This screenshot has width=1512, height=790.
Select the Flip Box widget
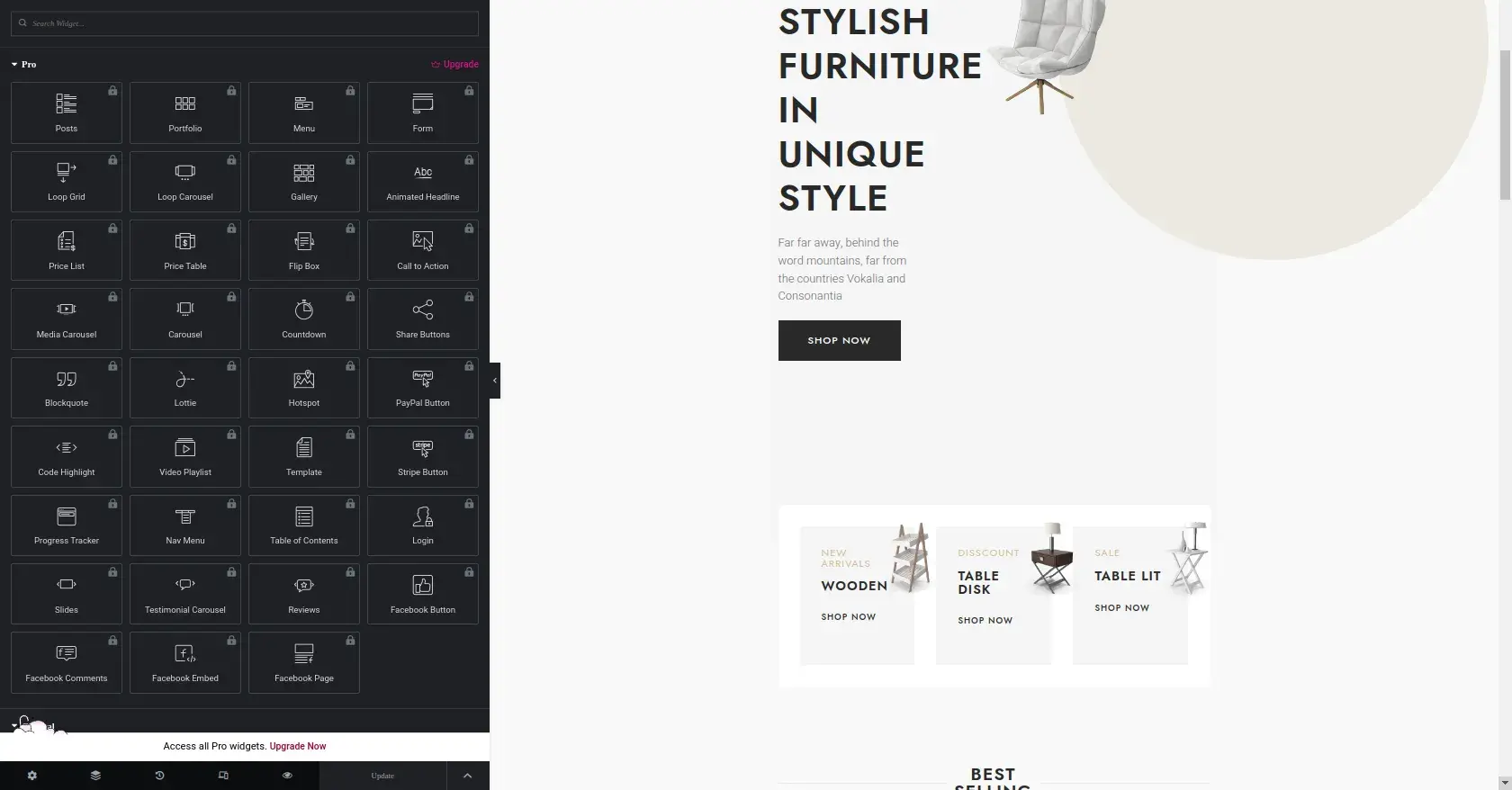click(x=304, y=250)
